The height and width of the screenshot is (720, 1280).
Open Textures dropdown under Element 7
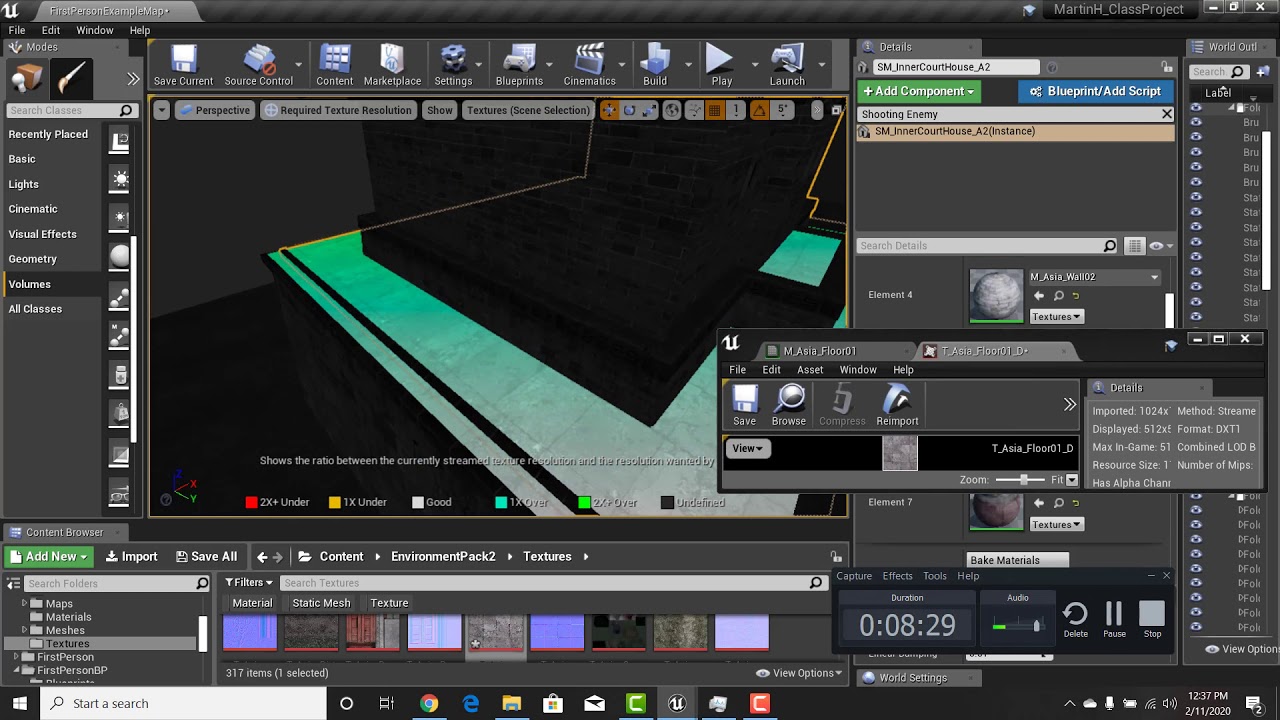click(1056, 525)
